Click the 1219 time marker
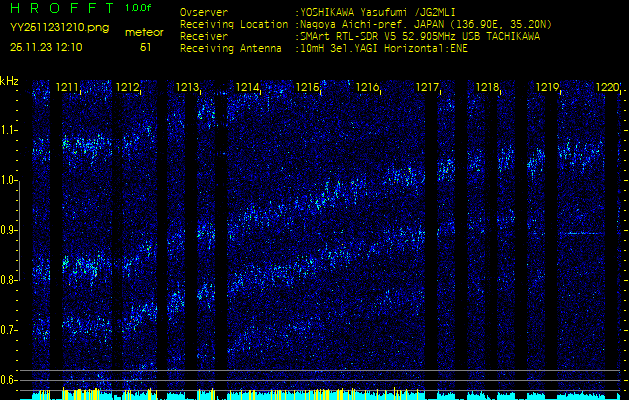Image resolution: width=629 pixels, height=400 pixels. 547,87
